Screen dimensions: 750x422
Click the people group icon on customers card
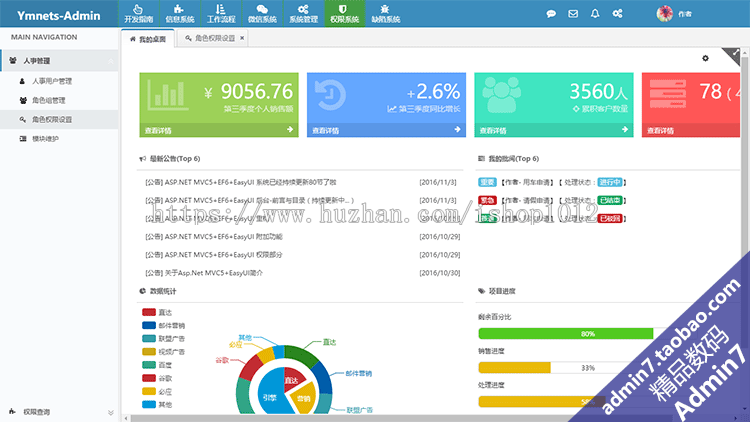(501, 95)
